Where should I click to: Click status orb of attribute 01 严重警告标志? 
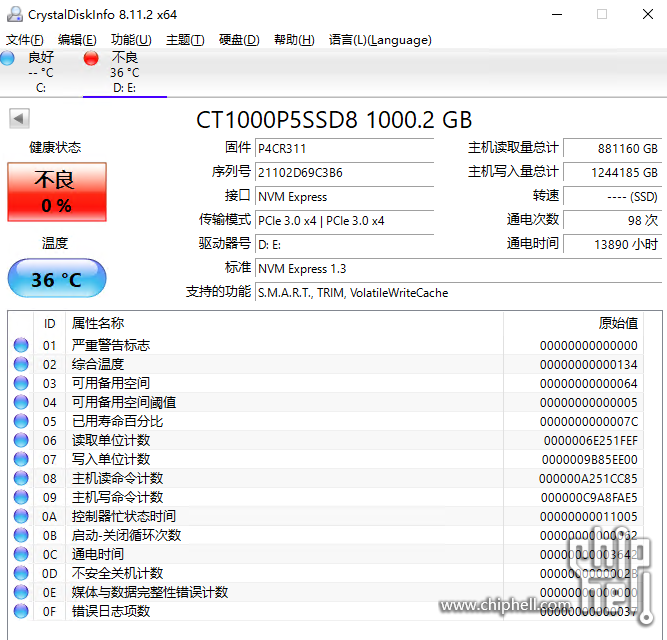(21, 345)
